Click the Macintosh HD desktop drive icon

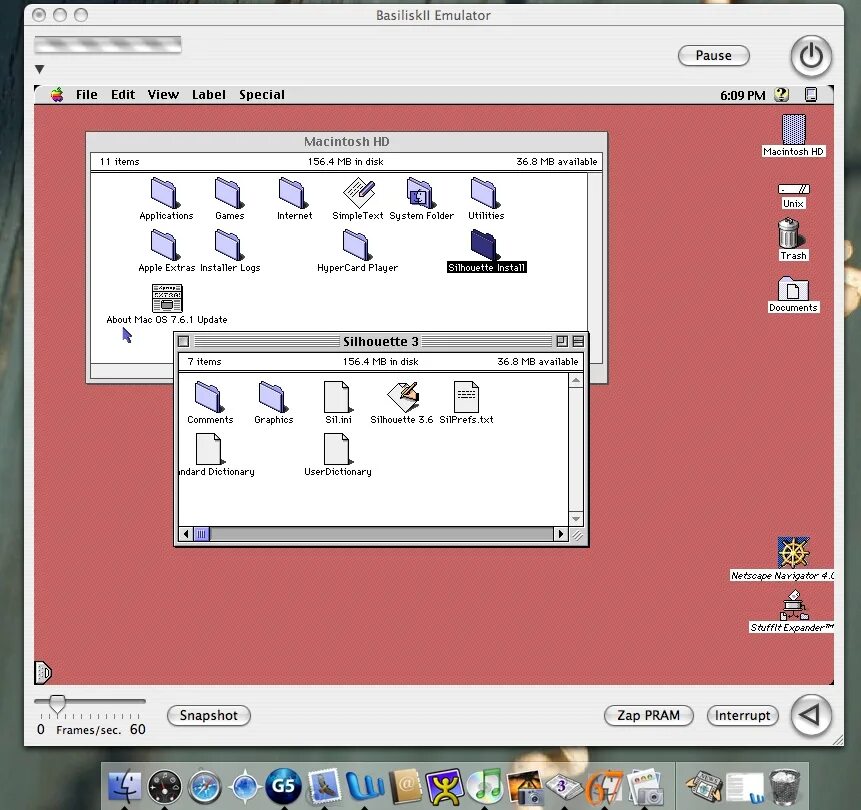point(793,130)
